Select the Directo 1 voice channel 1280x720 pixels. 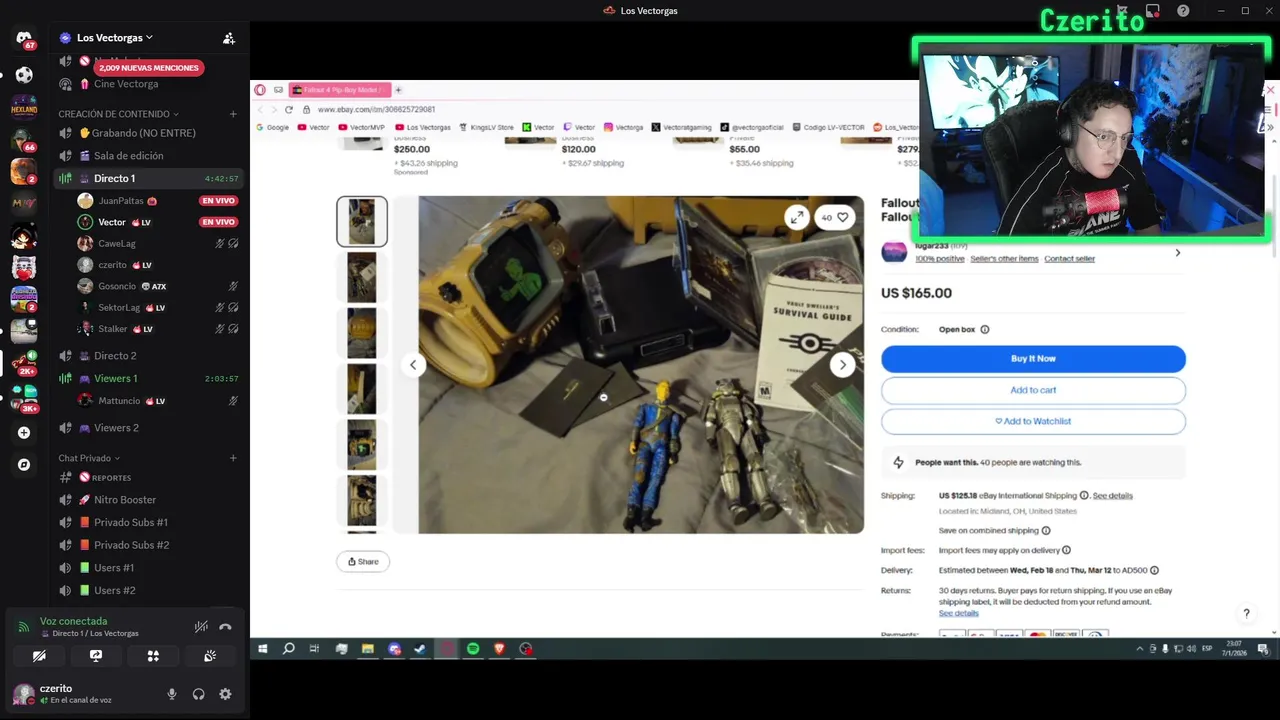[x=148, y=178]
